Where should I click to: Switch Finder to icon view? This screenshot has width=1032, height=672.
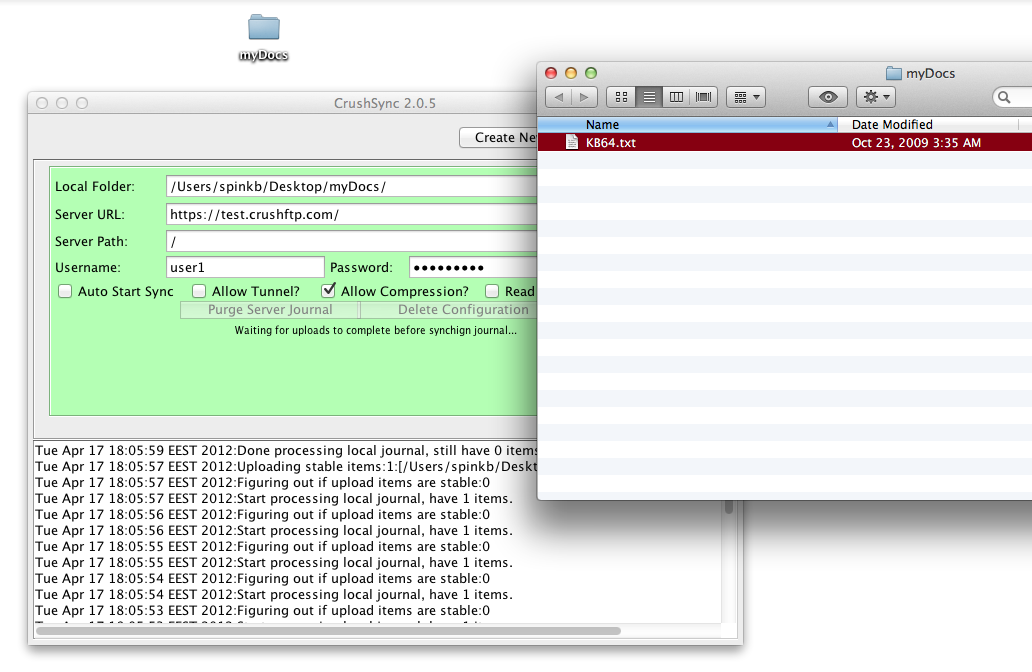pos(621,97)
